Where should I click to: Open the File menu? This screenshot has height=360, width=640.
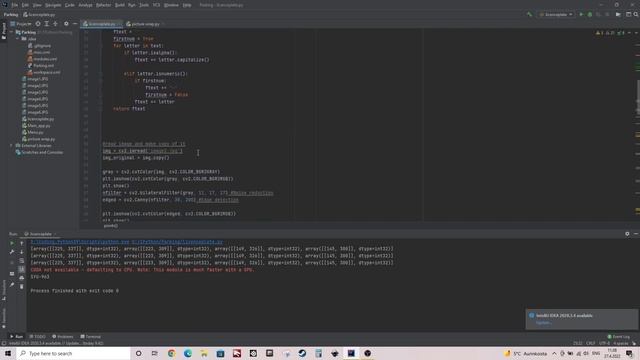point(15,5)
